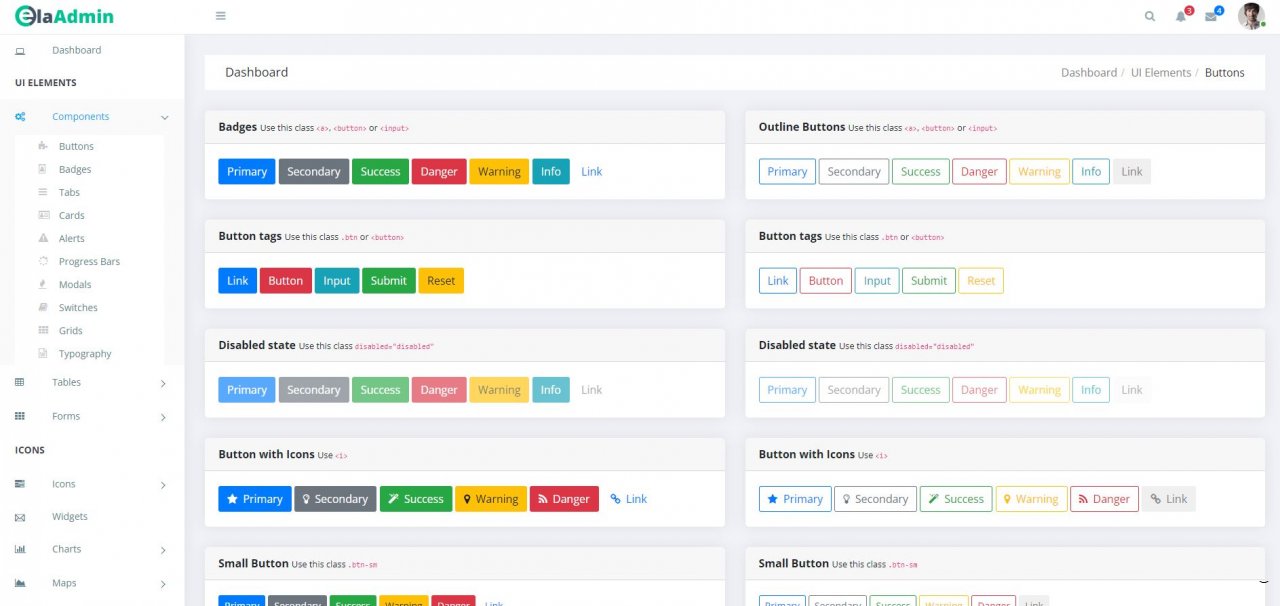This screenshot has height=606, width=1280.
Task: Click solid Primary button with star icon
Action: [255, 498]
